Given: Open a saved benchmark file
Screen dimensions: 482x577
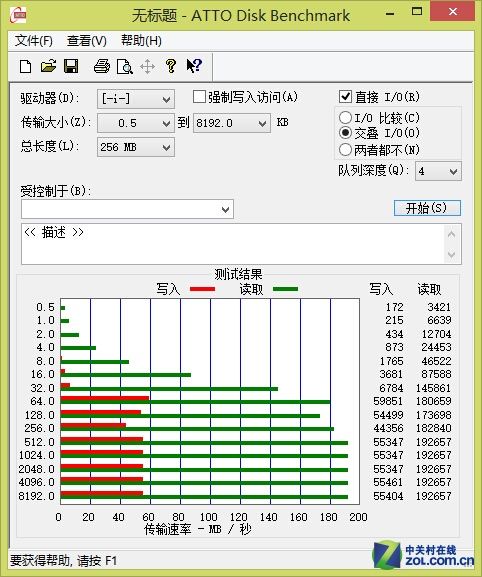Looking at the screenshot, I should tap(48, 67).
